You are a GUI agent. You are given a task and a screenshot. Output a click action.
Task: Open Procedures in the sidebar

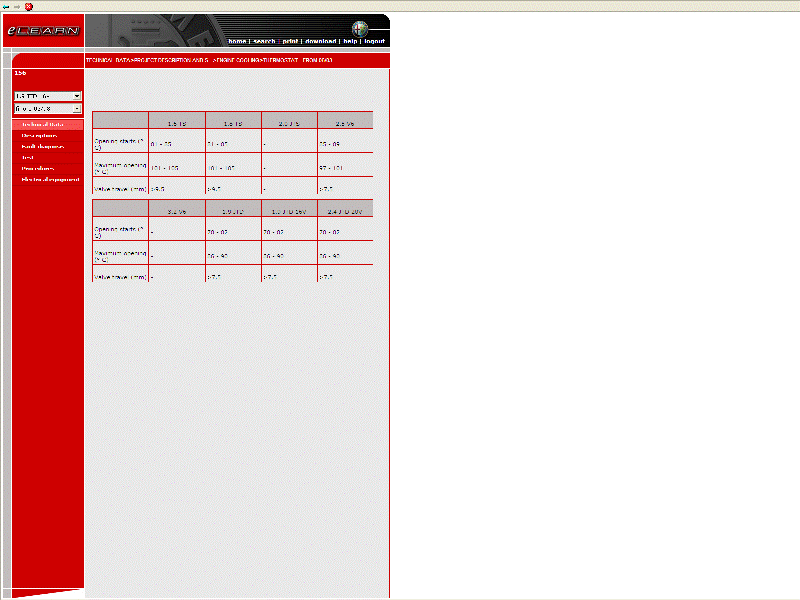38,169
